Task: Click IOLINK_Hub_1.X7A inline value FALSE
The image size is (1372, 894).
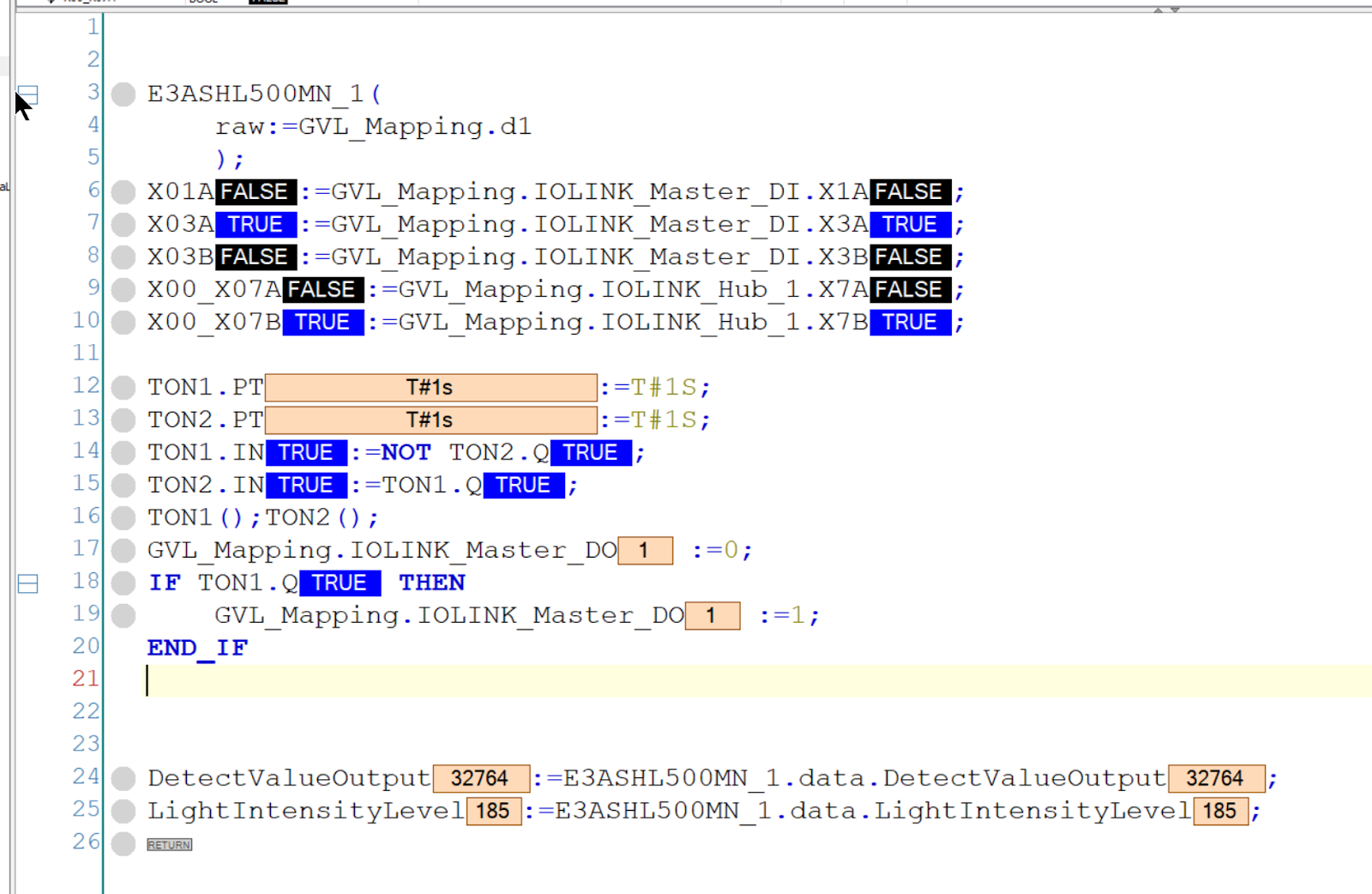Action: [910, 290]
